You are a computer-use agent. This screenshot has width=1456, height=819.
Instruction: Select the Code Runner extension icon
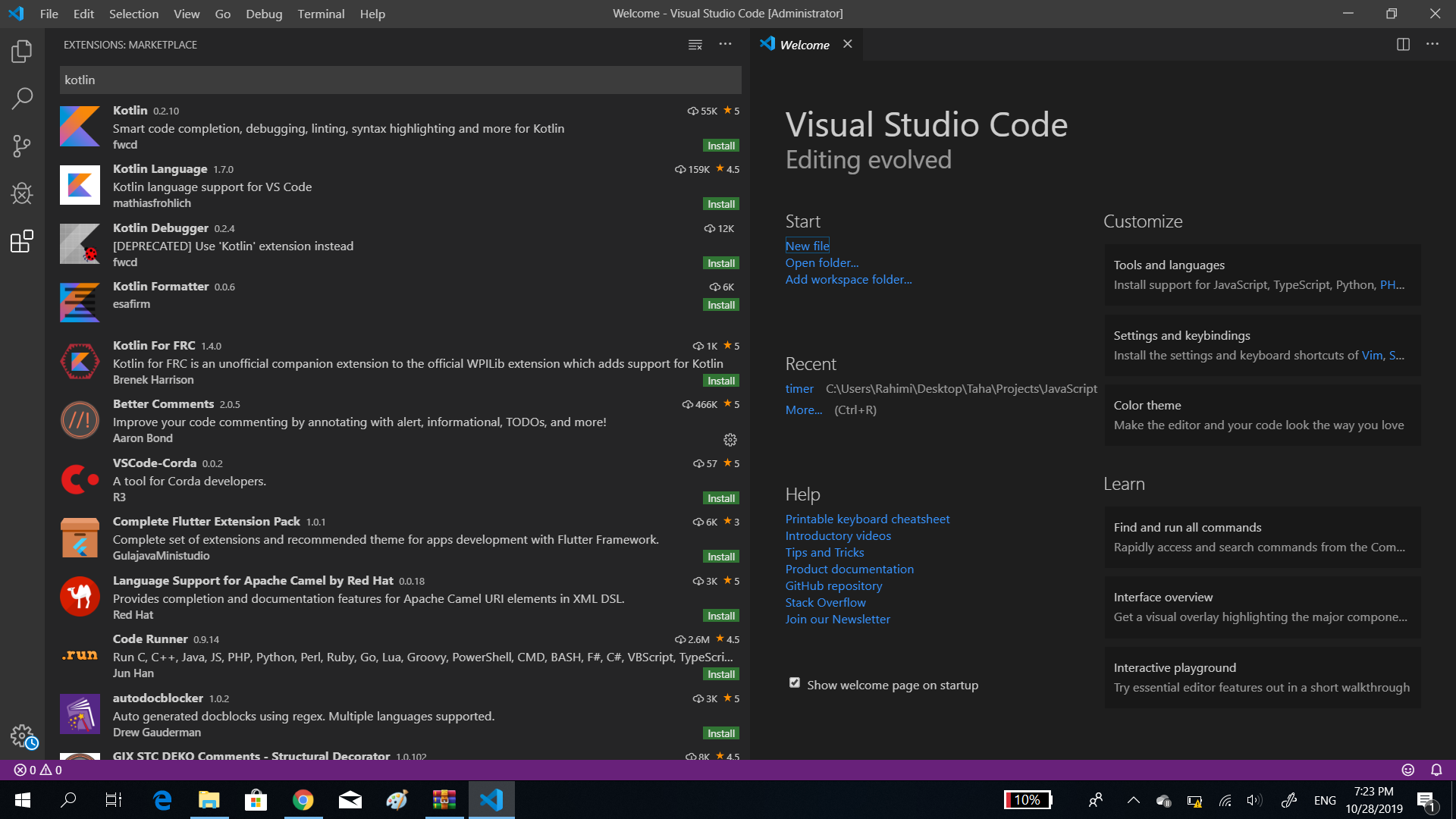pyautogui.click(x=80, y=655)
